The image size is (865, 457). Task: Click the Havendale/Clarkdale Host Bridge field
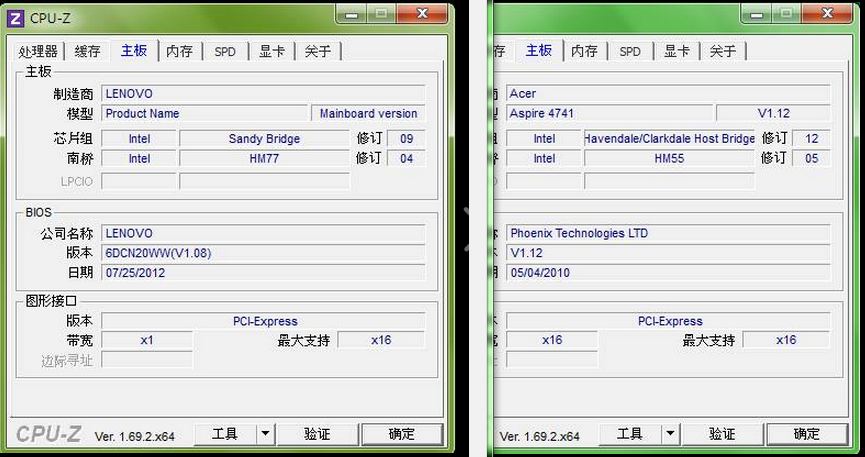point(669,139)
